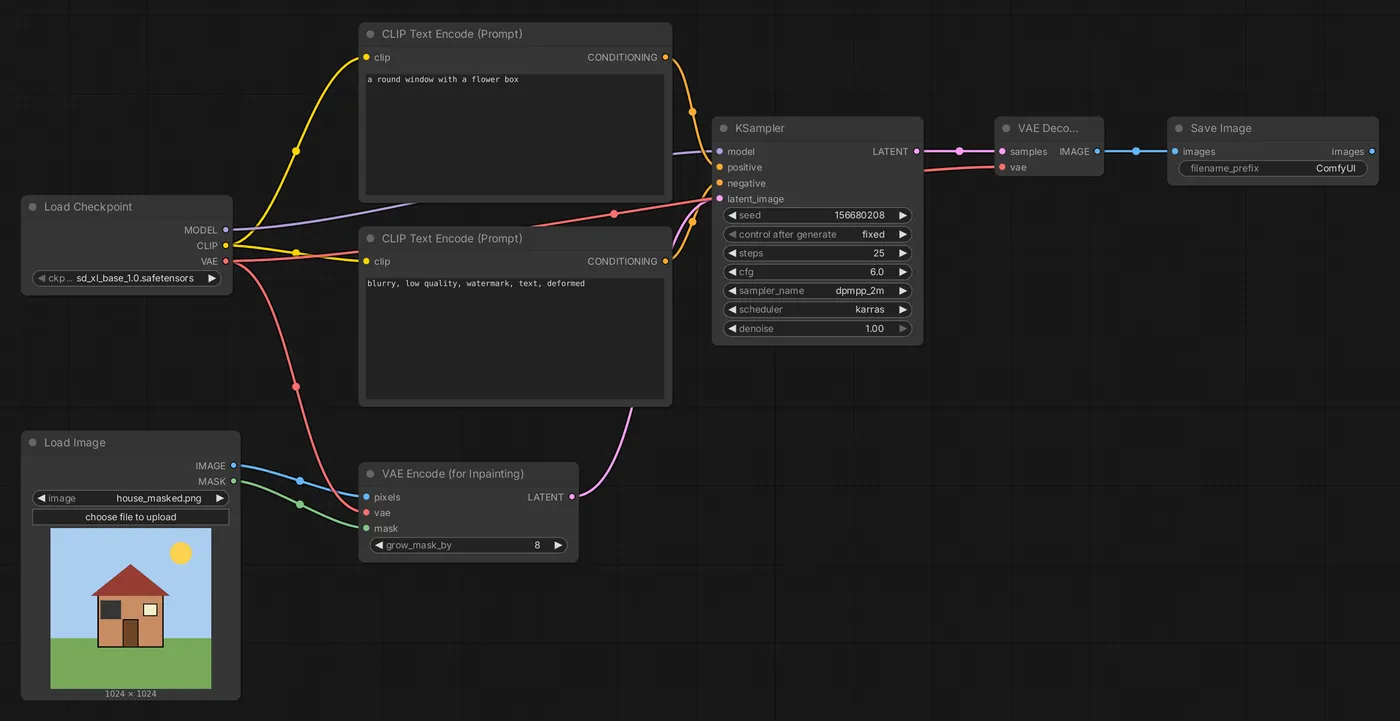
Task: Click into the blurry, low quality prompt text box
Action: [515, 339]
